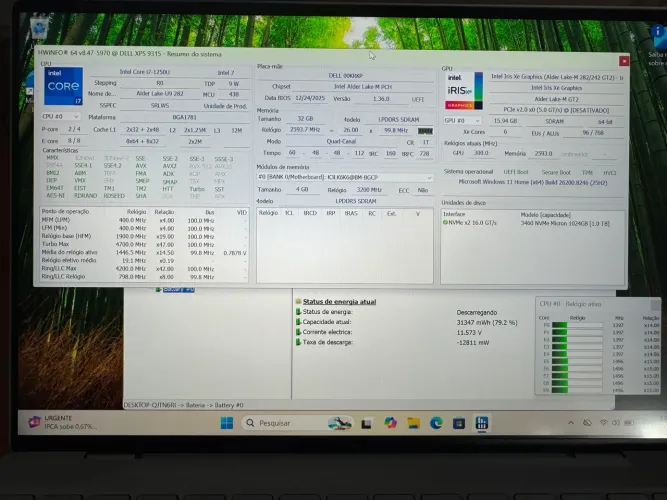Click the 31347 mWh capacity value

(487, 323)
